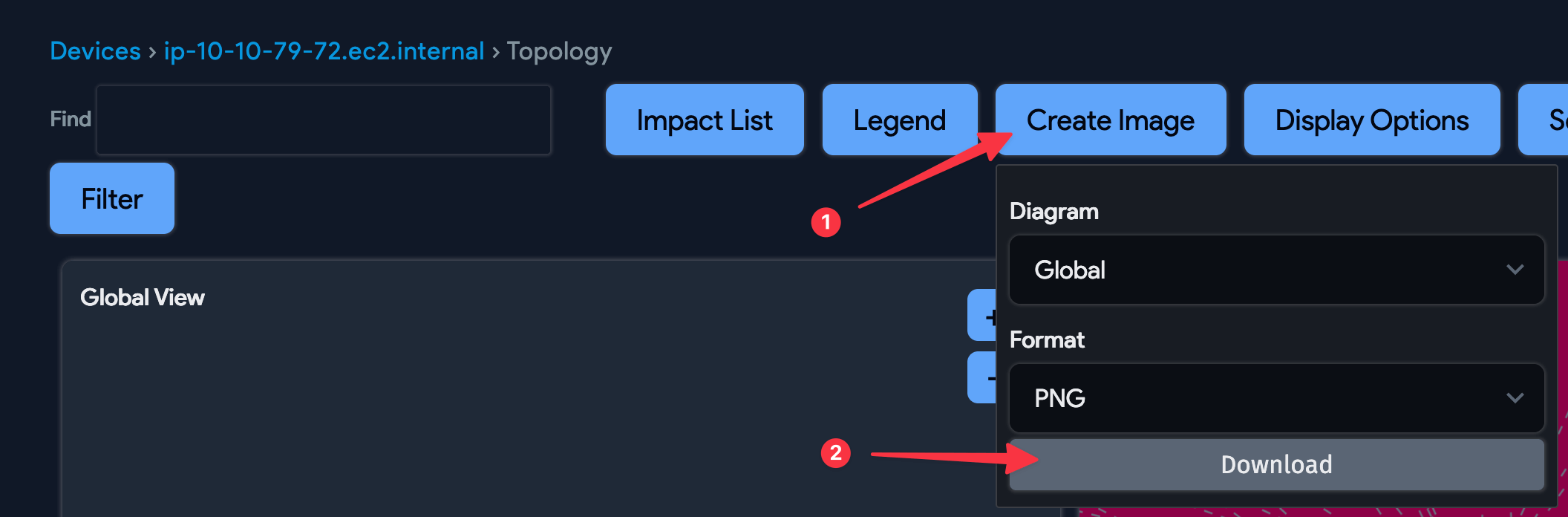The width and height of the screenshot is (1568, 517).
Task: Zoom in using the plus icon on Global View
Action: click(990, 316)
